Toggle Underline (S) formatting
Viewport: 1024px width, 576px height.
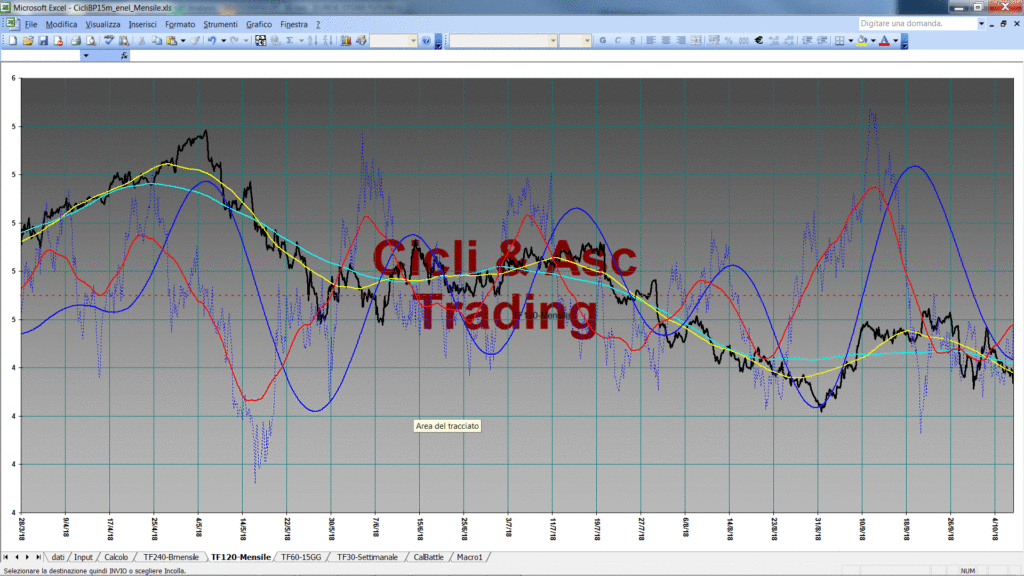[633, 40]
